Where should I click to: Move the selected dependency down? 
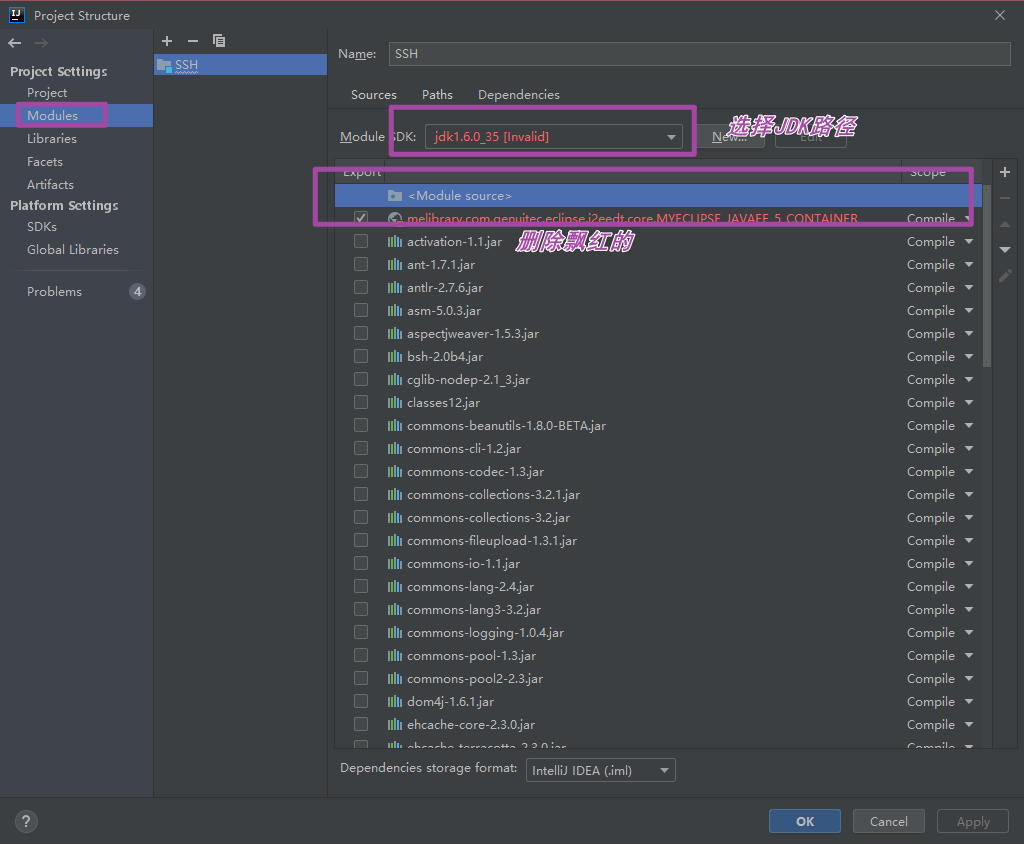[x=1005, y=250]
